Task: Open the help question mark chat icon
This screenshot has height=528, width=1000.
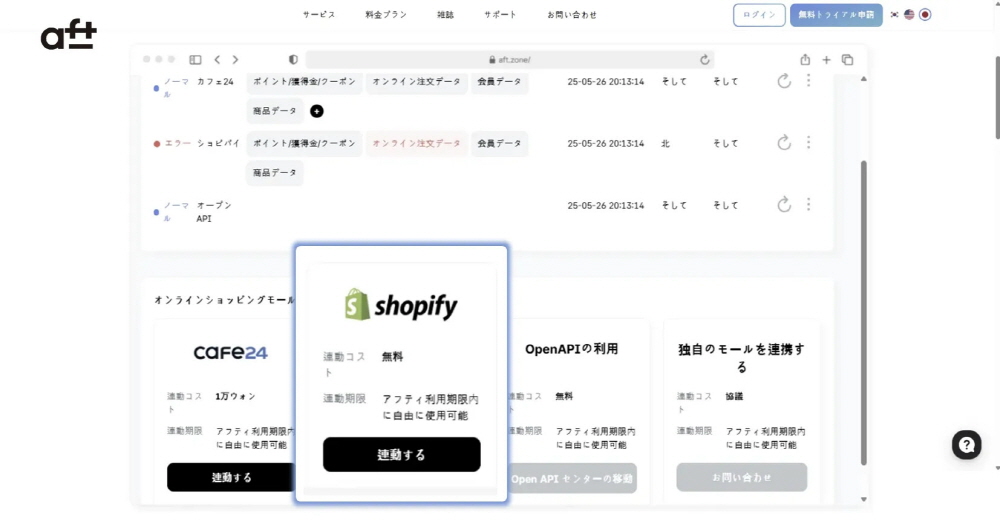Action: pos(966,444)
